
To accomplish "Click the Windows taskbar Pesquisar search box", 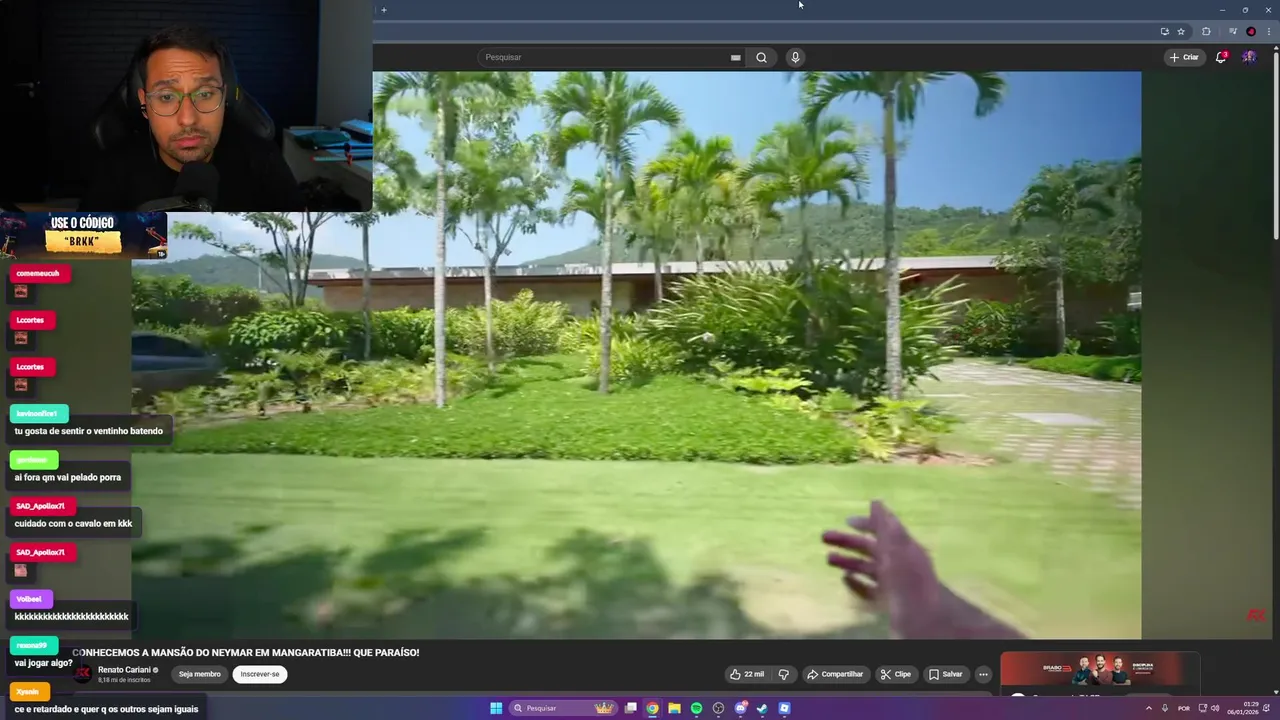I will coord(563,708).
